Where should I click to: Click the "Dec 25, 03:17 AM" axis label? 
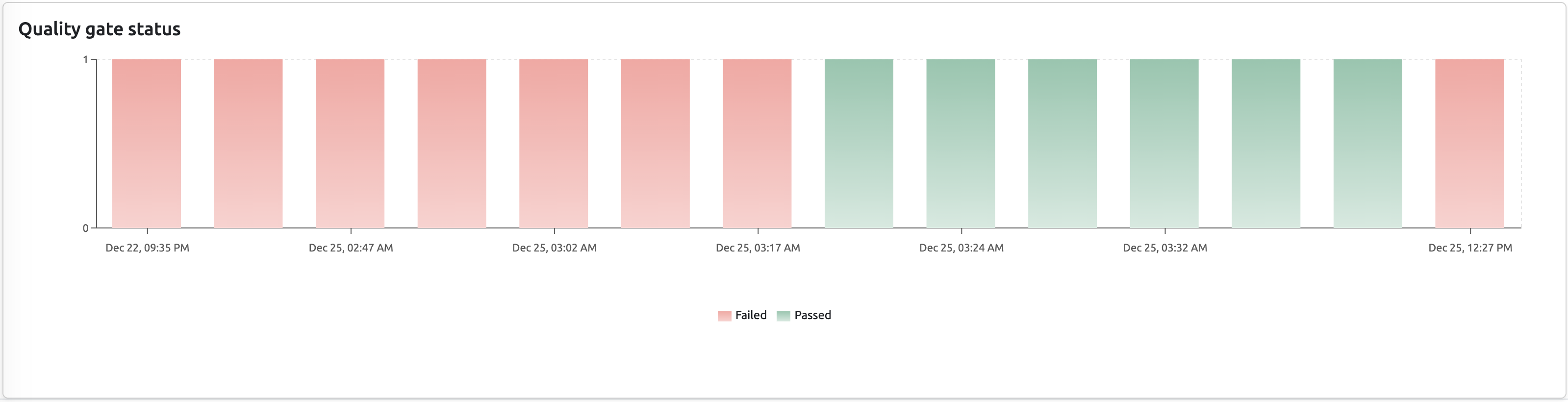tap(758, 248)
